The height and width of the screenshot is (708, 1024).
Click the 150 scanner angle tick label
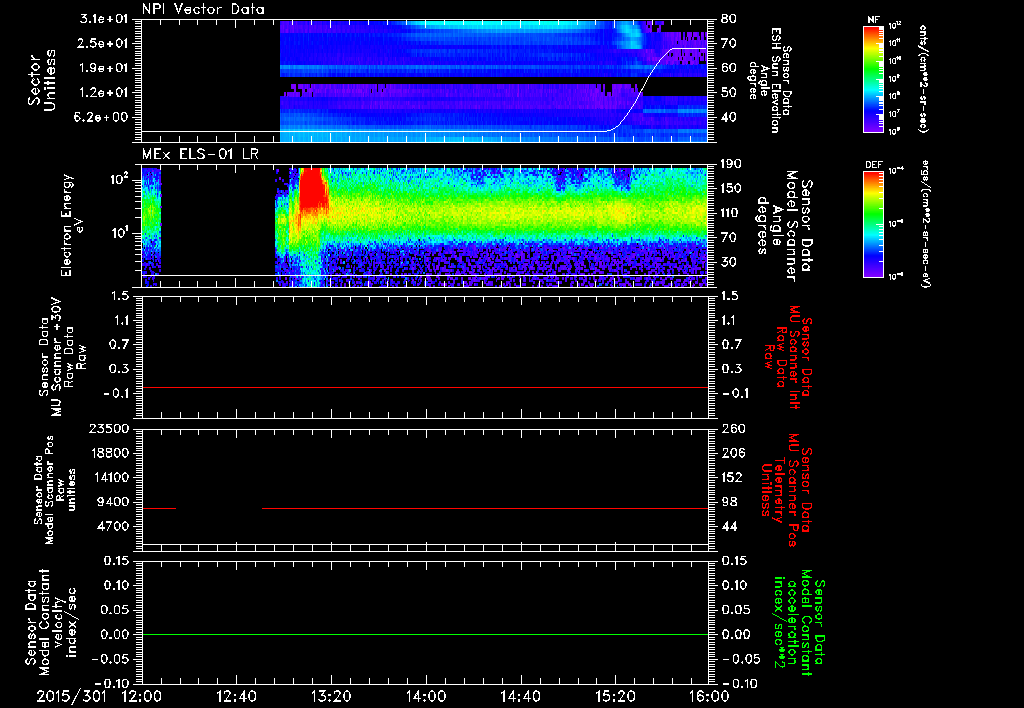[731, 189]
